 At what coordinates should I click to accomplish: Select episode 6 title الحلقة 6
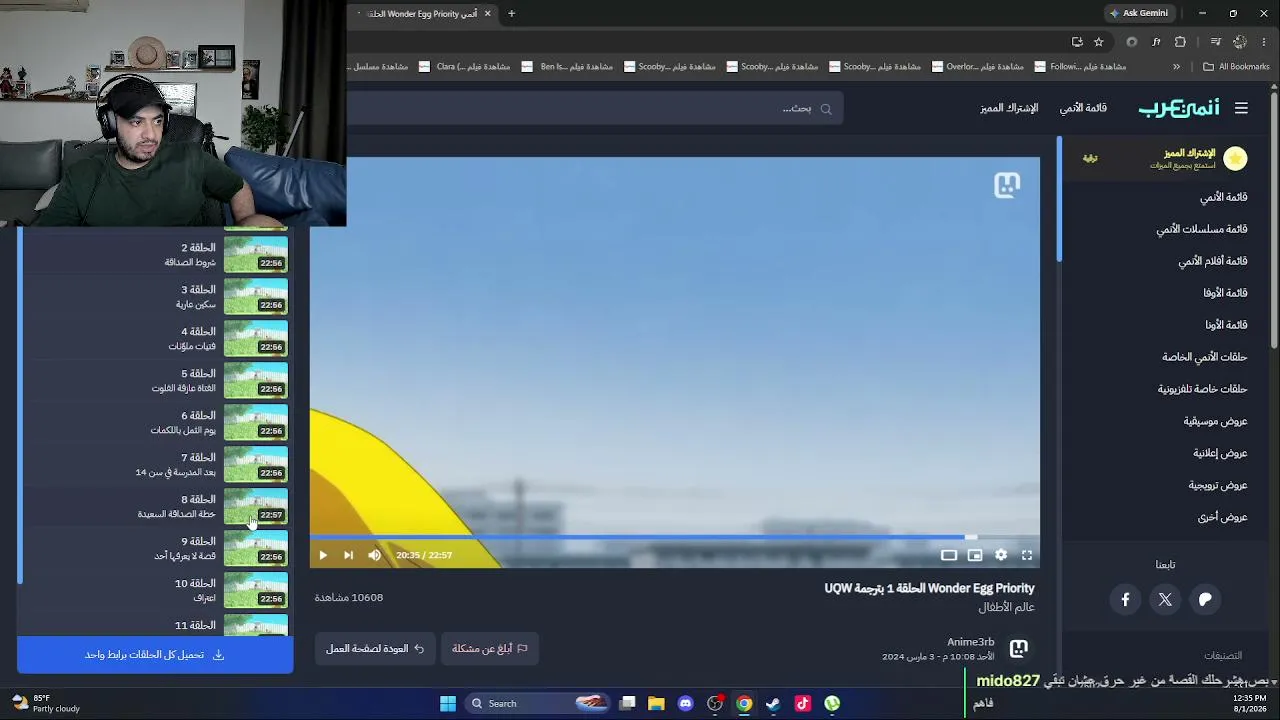pos(198,415)
